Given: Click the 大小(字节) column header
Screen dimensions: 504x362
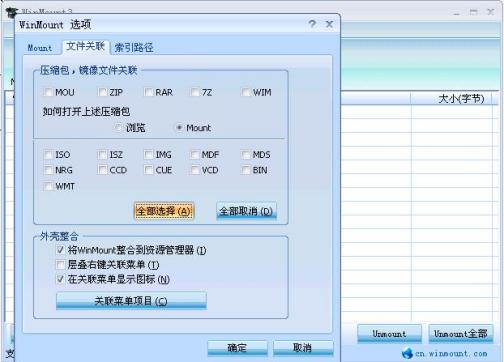Looking at the screenshot, I should pos(461,99).
